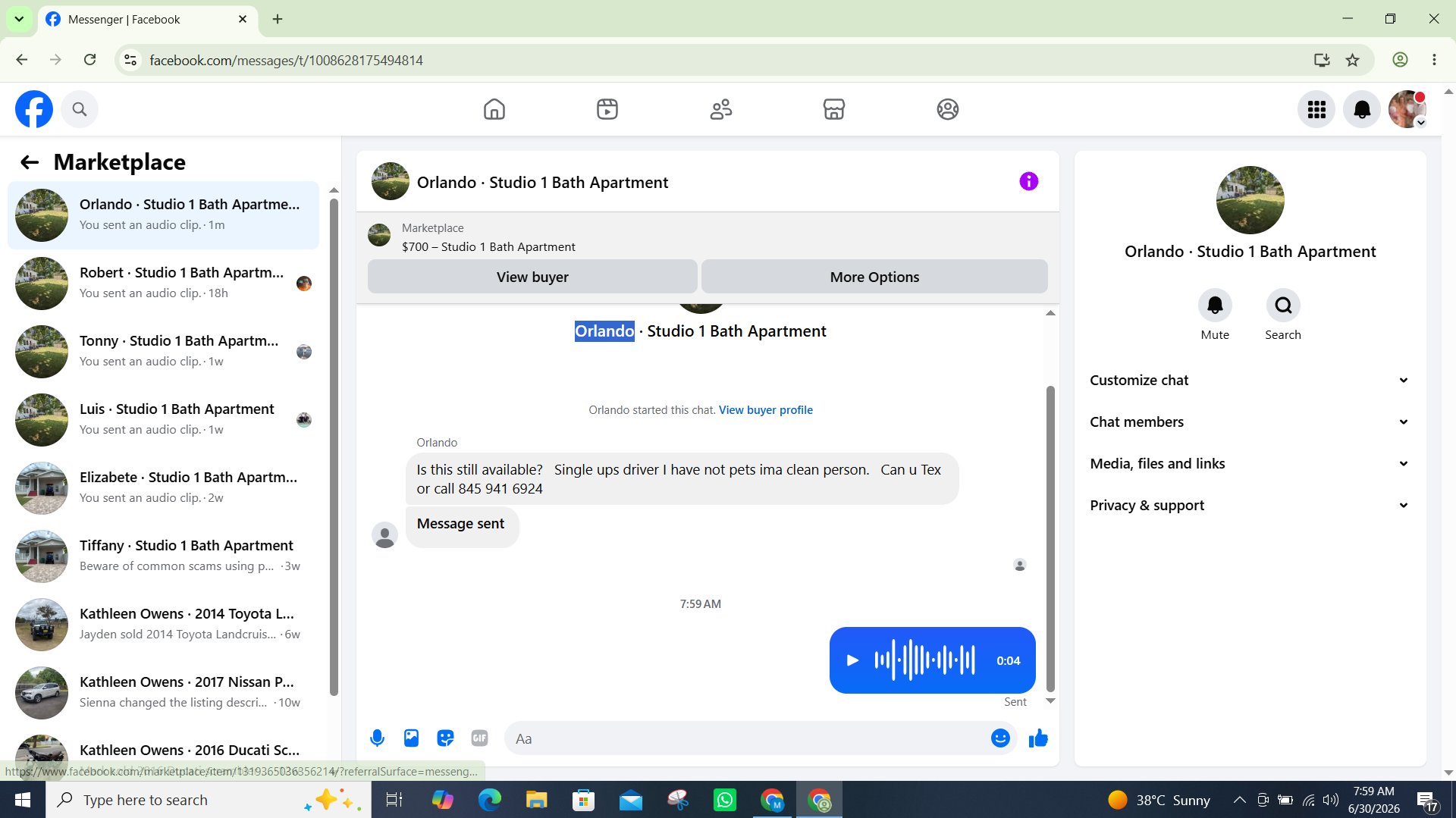This screenshot has width=1456, height=818.
Task: Open the Facebook menu grid
Action: point(1316,109)
